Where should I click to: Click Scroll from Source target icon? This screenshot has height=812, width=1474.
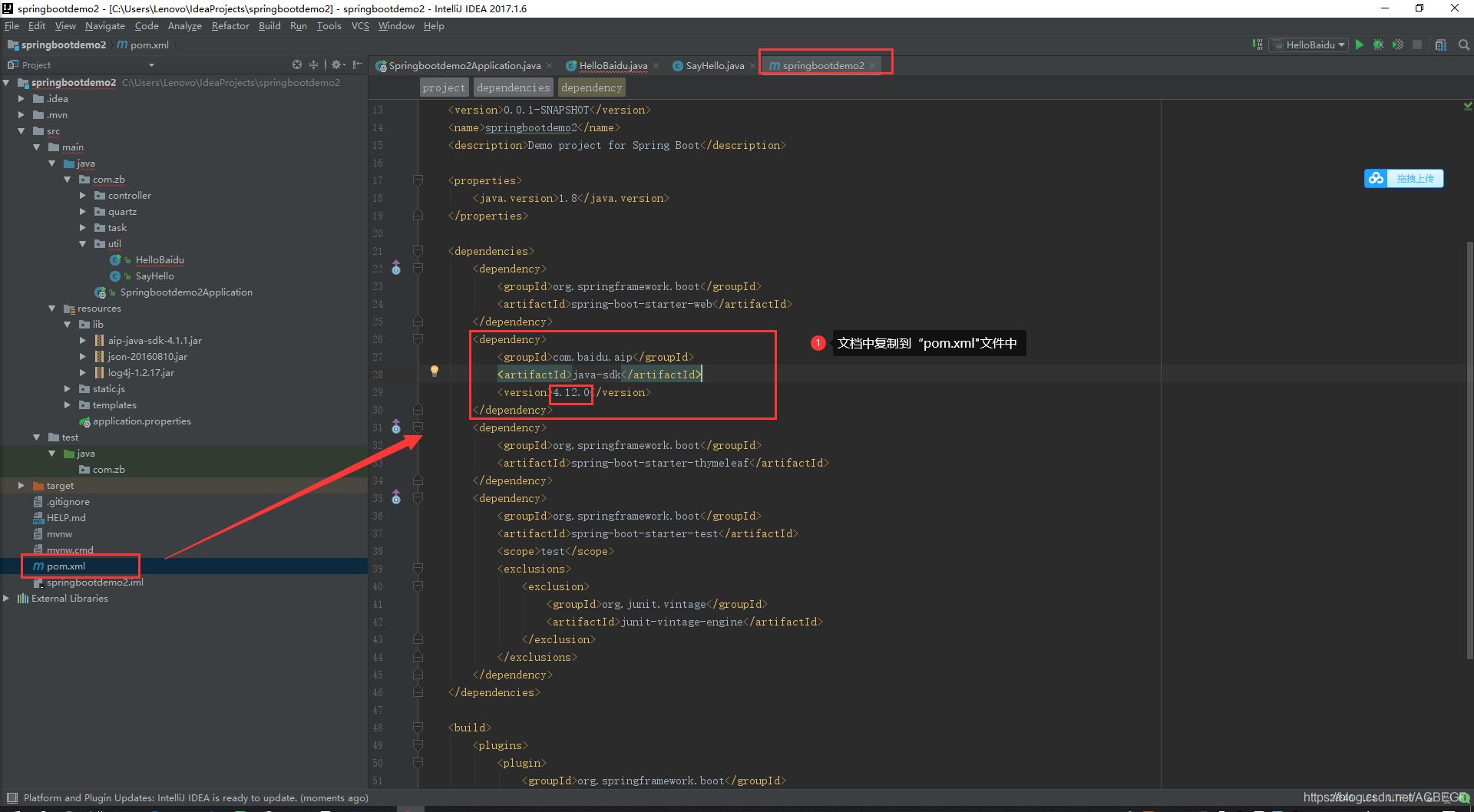click(297, 65)
